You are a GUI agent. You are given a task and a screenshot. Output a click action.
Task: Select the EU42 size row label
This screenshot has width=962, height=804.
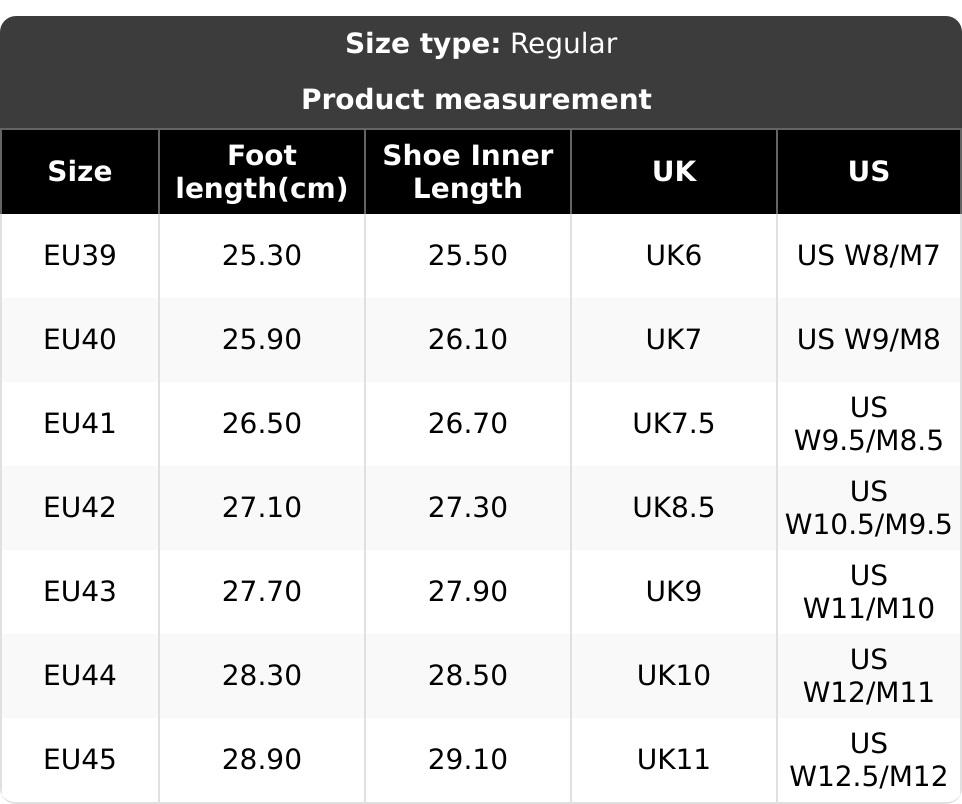[x=80, y=508]
